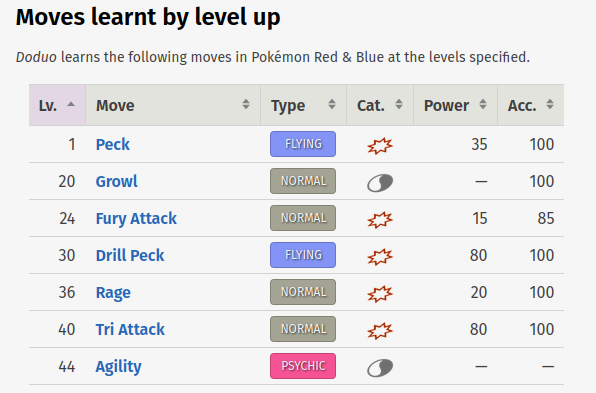The width and height of the screenshot is (596, 393).
Task: Sort the table by the Type column arrows
Action: (x=332, y=104)
